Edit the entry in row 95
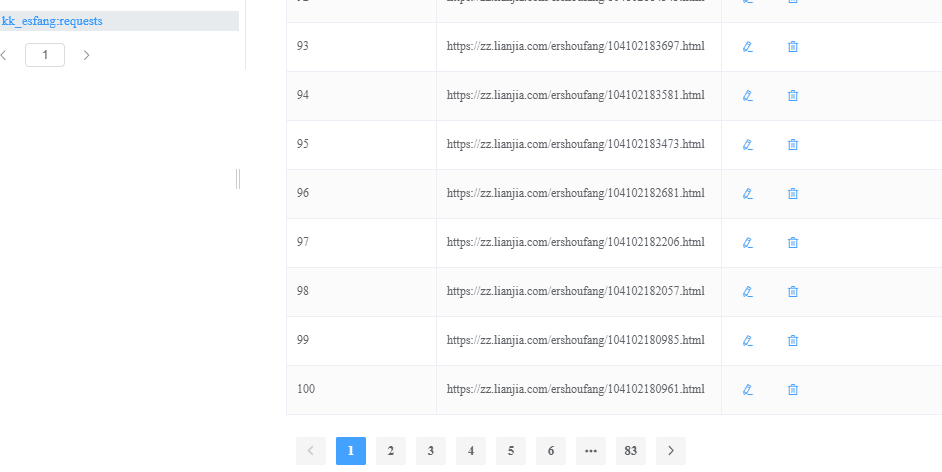Viewport: 942px width, 472px height. pos(747,144)
